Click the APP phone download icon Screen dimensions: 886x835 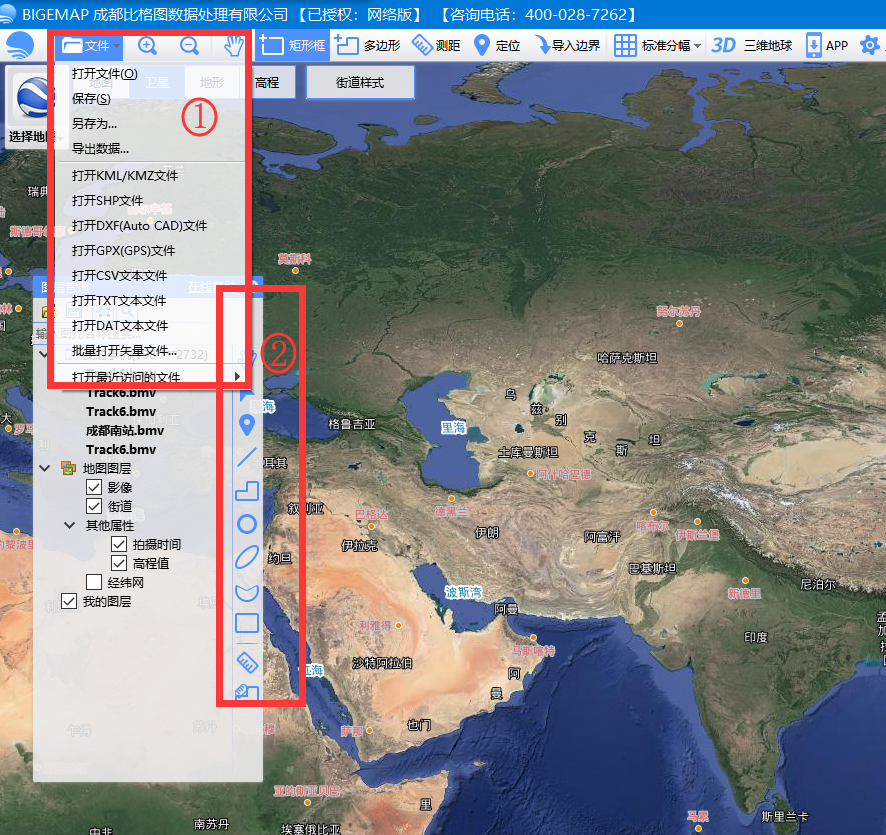click(x=814, y=45)
